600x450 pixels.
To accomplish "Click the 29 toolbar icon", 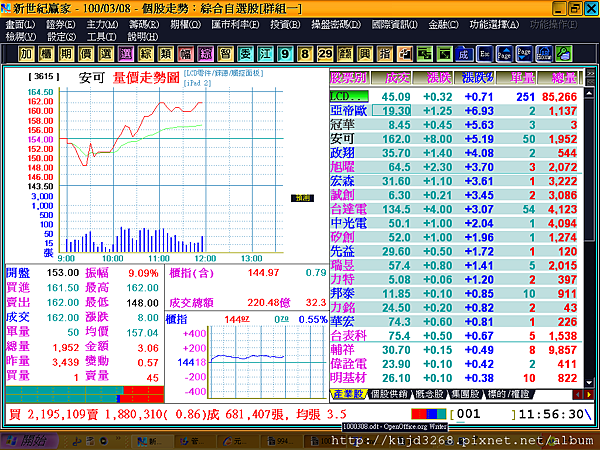I will [324, 54].
